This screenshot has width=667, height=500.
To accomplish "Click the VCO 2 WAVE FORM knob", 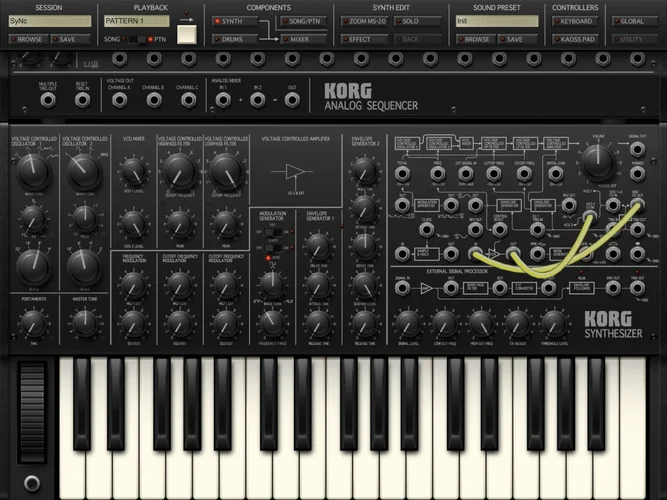I will click(x=84, y=171).
